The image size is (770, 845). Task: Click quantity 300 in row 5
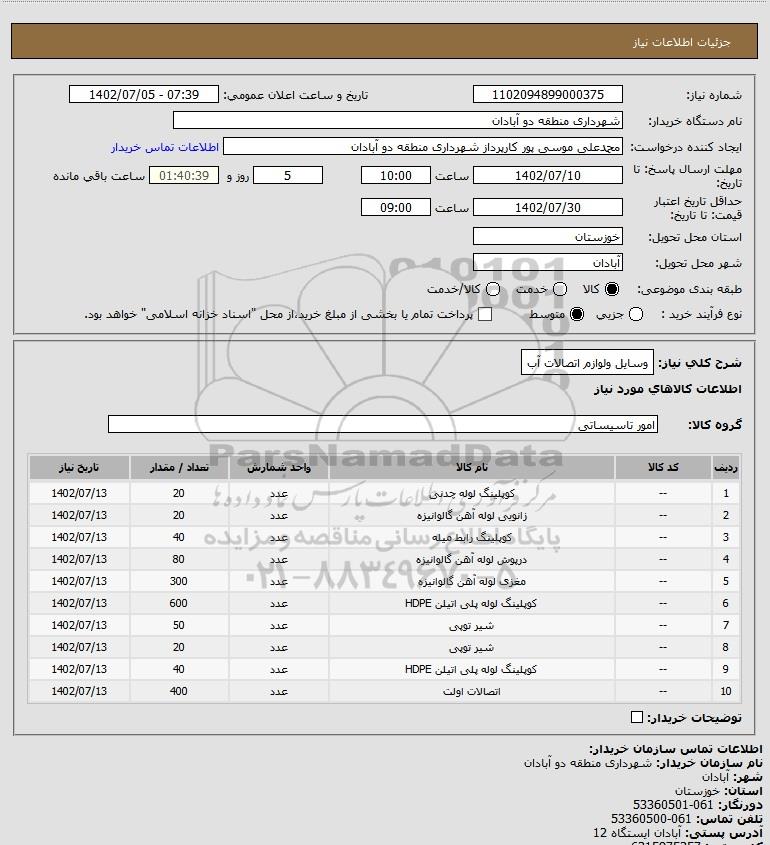[178, 581]
